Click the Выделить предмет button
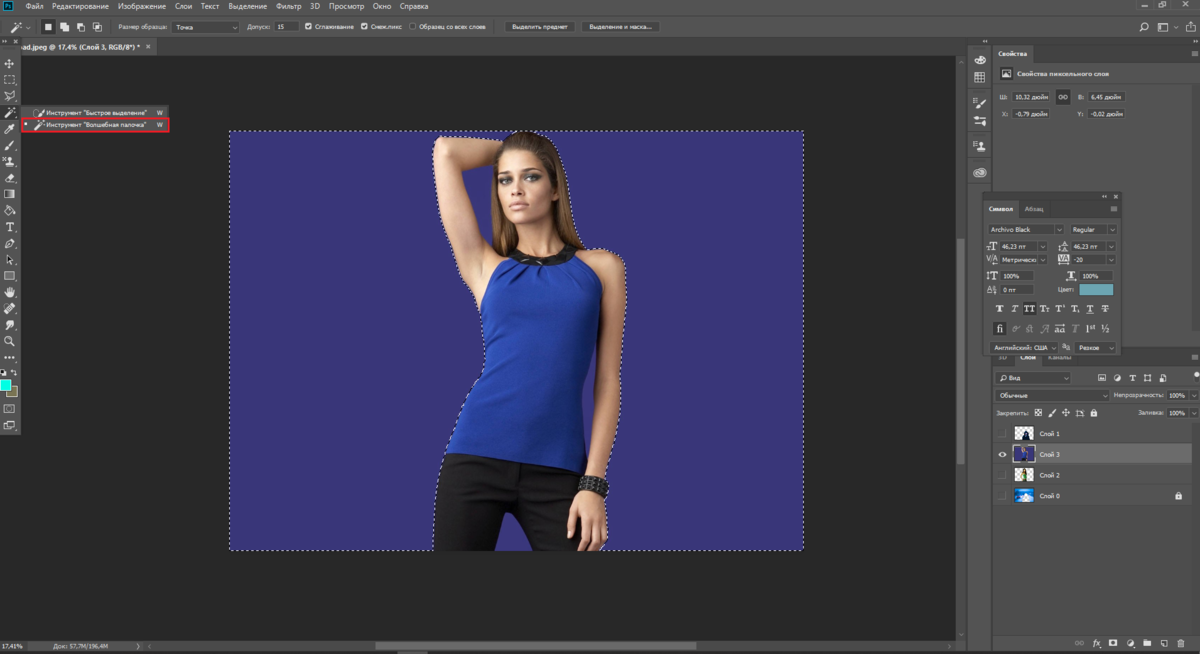Image resolution: width=1200 pixels, height=654 pixels. tap(539, 27)
